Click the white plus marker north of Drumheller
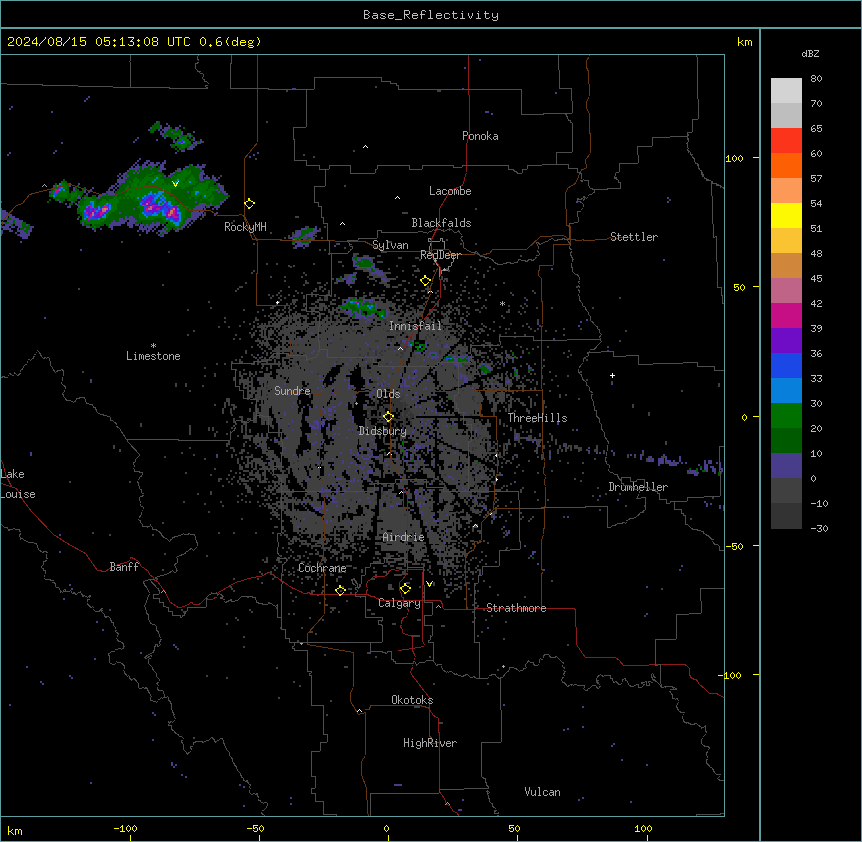The height and width of the screenshot is (842, 862). (x=612, y=375)
